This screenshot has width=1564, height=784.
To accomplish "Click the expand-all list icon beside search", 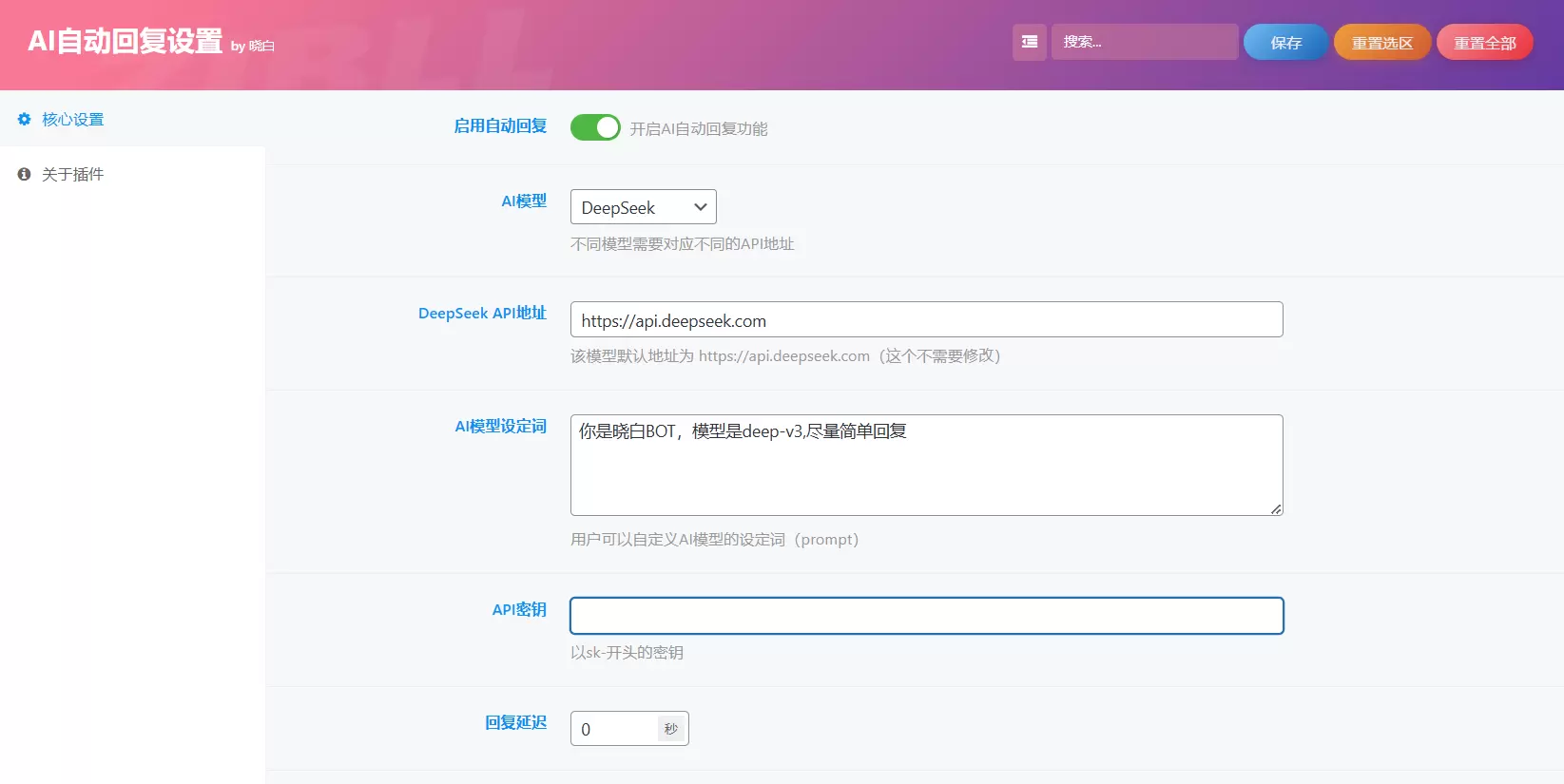I will click(1030, 42).
